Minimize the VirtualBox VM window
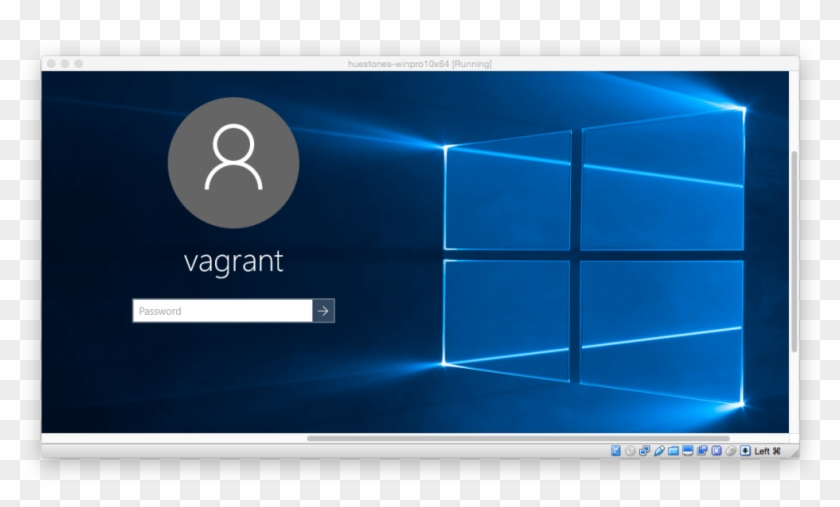 tap(65, 64)
